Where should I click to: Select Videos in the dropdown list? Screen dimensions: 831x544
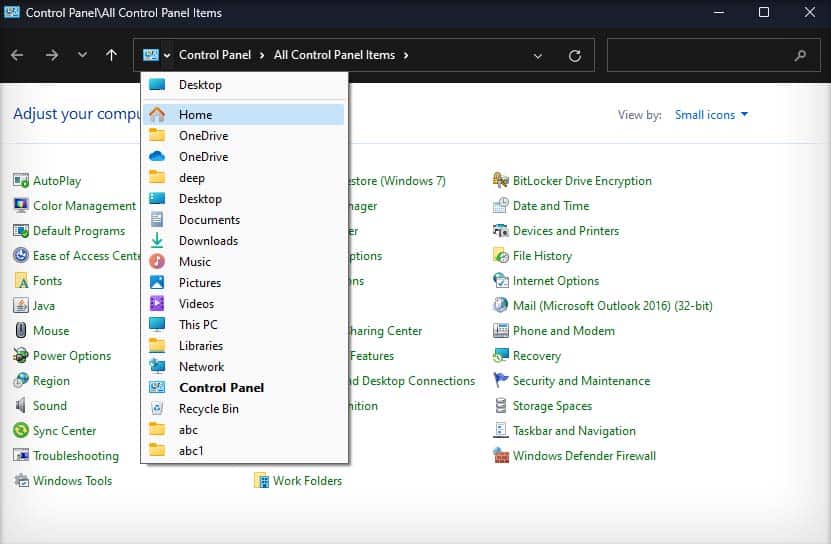coord(243,304)
